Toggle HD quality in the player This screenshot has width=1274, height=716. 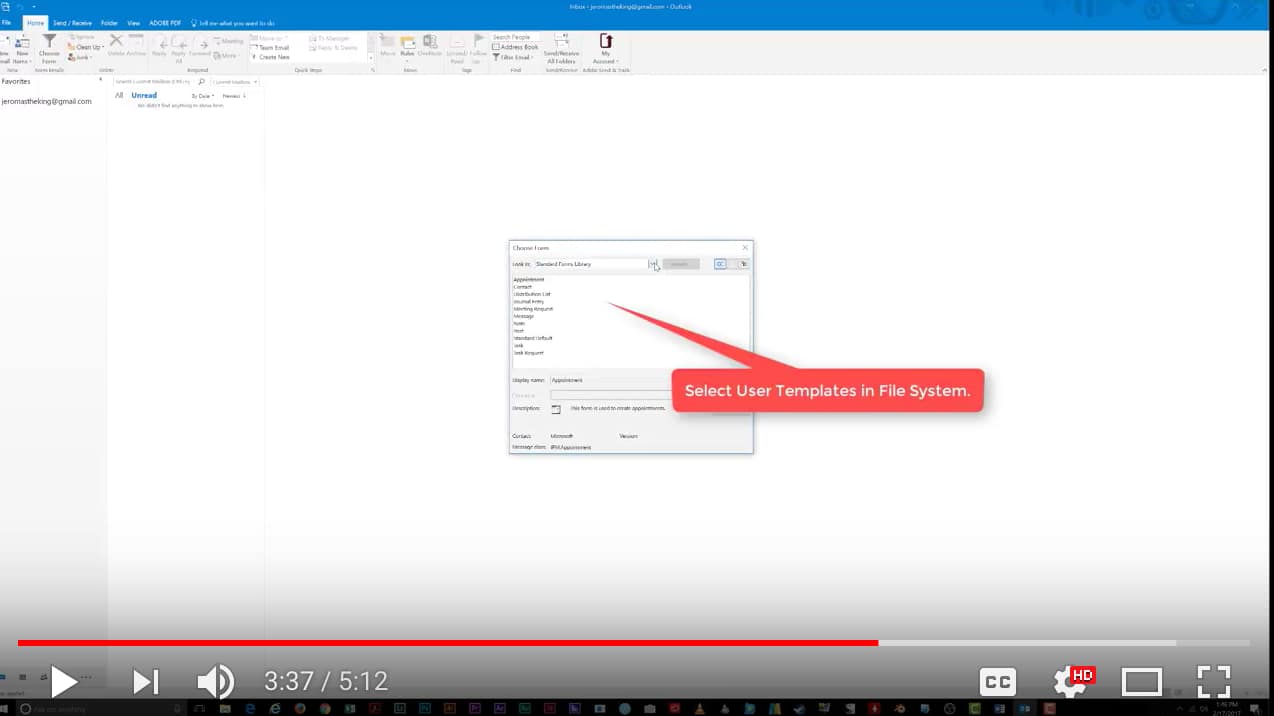pyautogui.click(x=1081, y=675)
